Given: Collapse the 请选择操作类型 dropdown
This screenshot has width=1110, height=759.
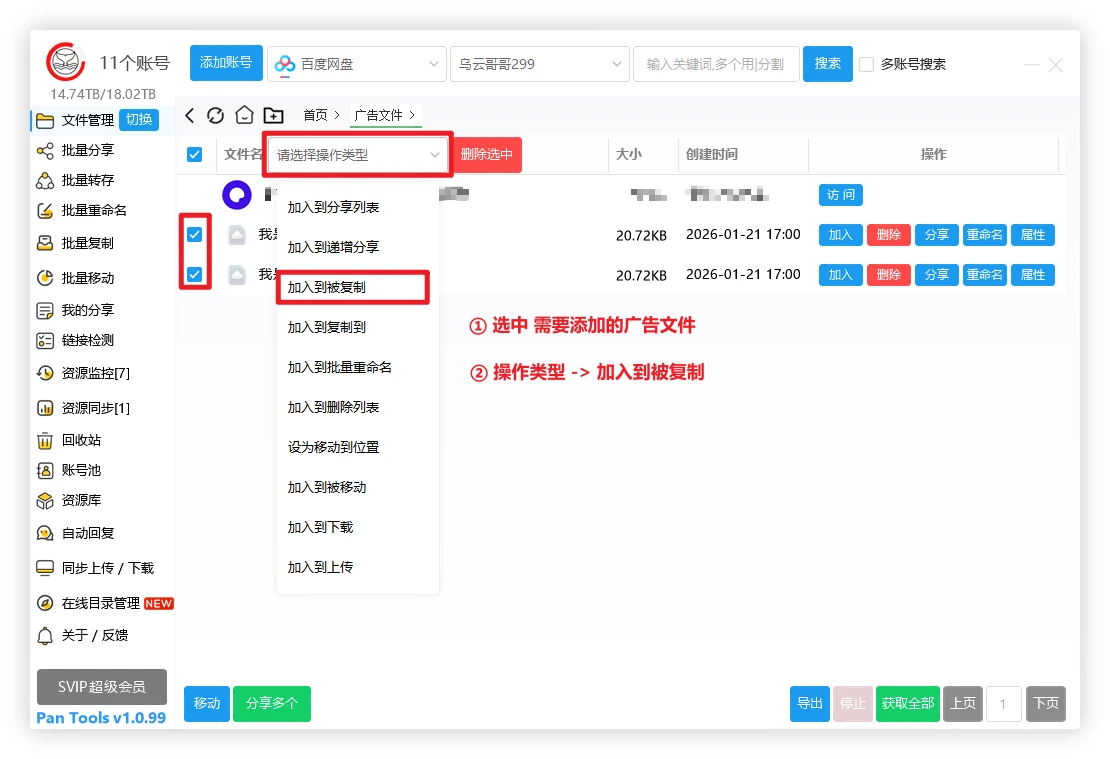Looking at the screenshot, I should click(x=359, y=155).
